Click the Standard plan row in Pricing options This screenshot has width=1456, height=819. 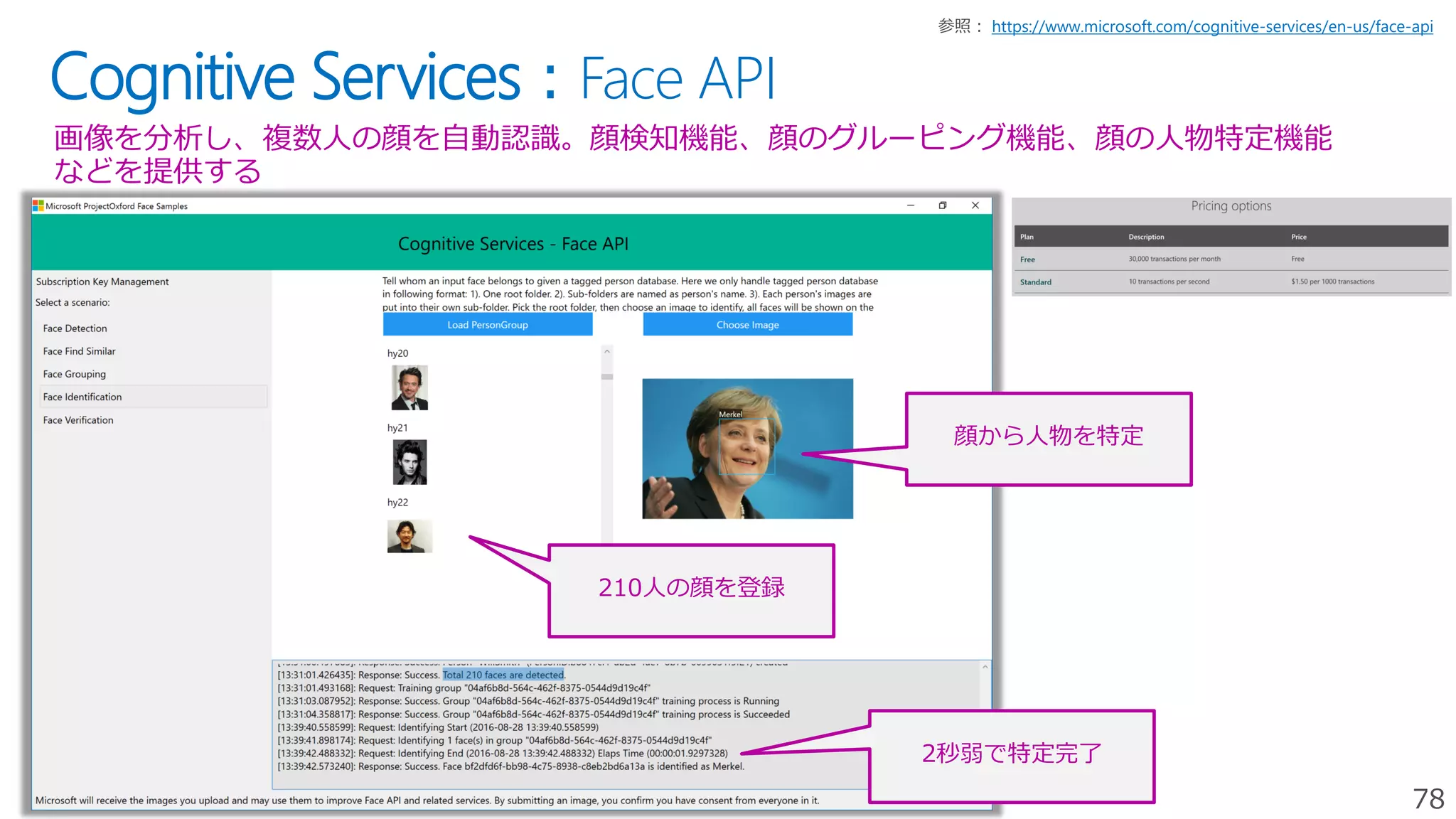pyautogui.click(x=1231, y=282)
